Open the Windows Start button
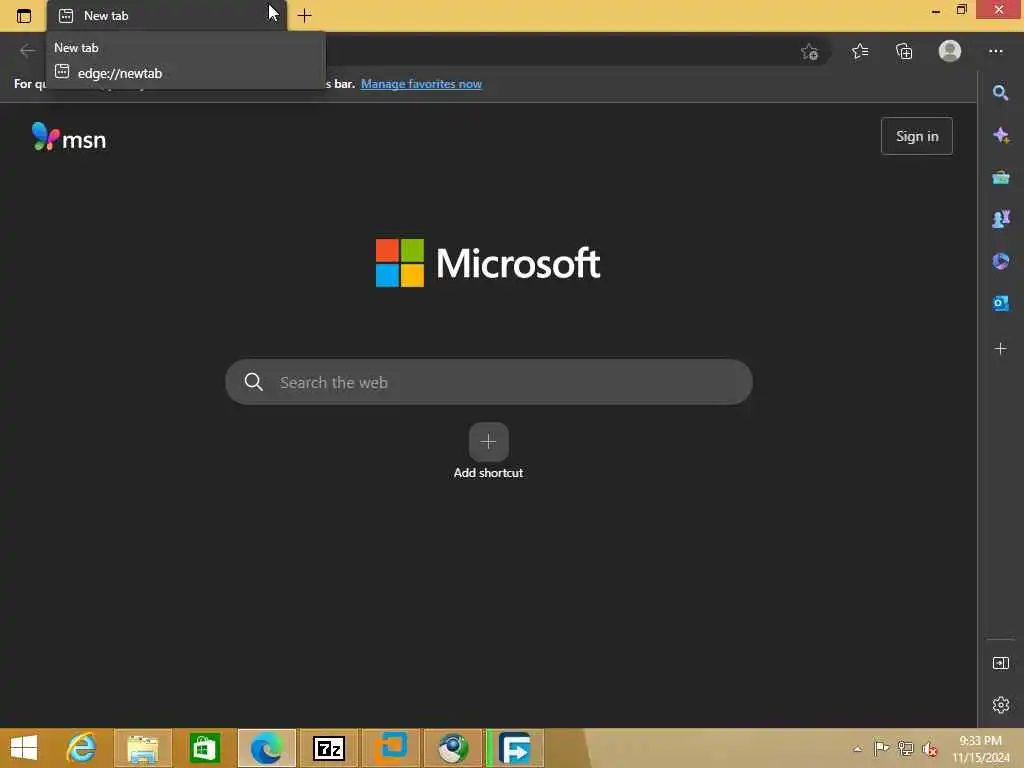 (24, 748)
